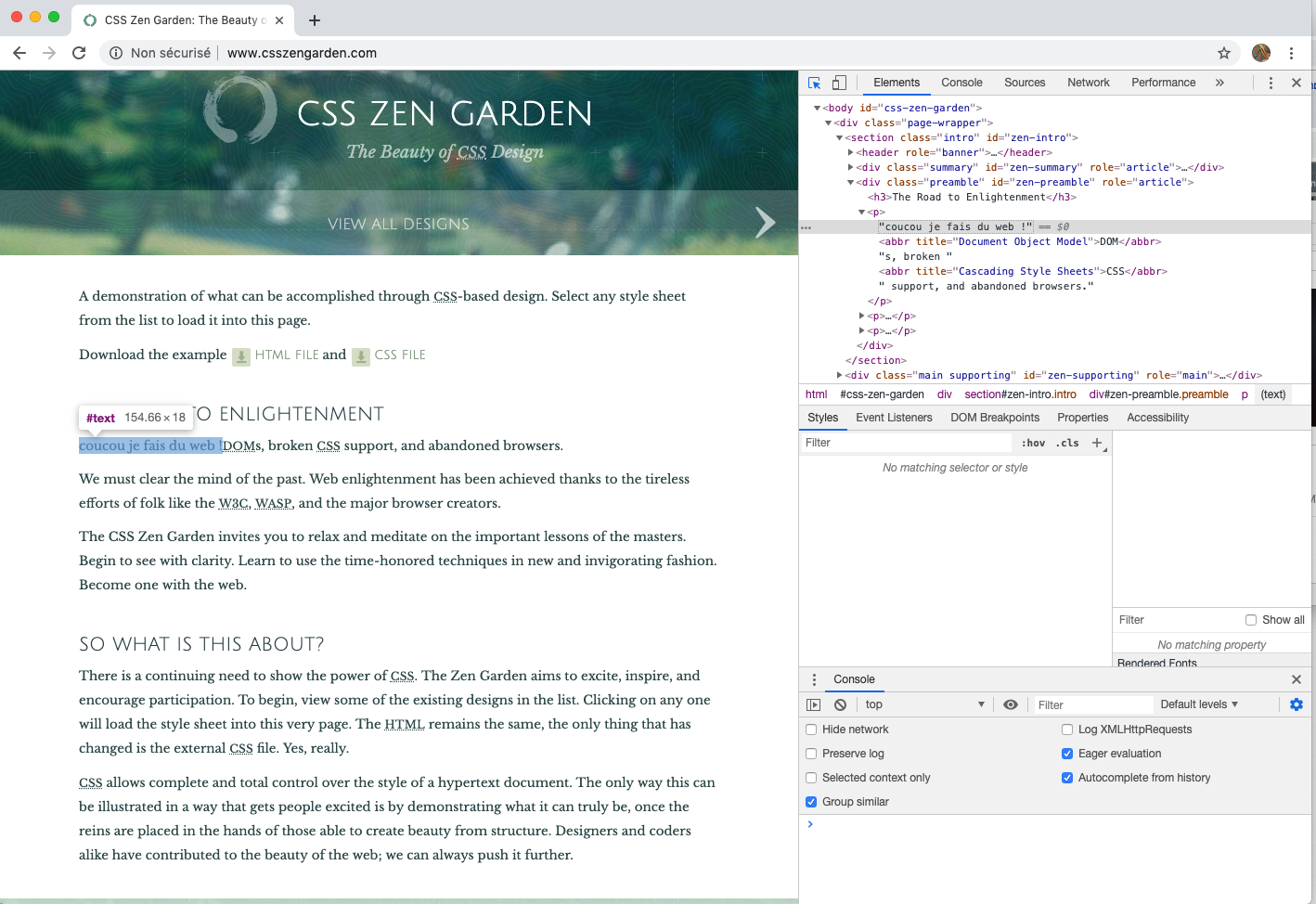Switch to the Network tab
Screen dimensions: 1316x904
[x=1088, y=83]
